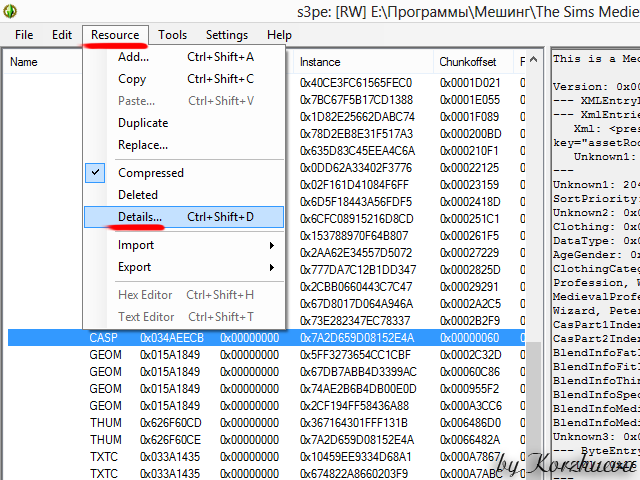Click the Name column header
The height and width of the screenshot is (480, 640).
24,62
